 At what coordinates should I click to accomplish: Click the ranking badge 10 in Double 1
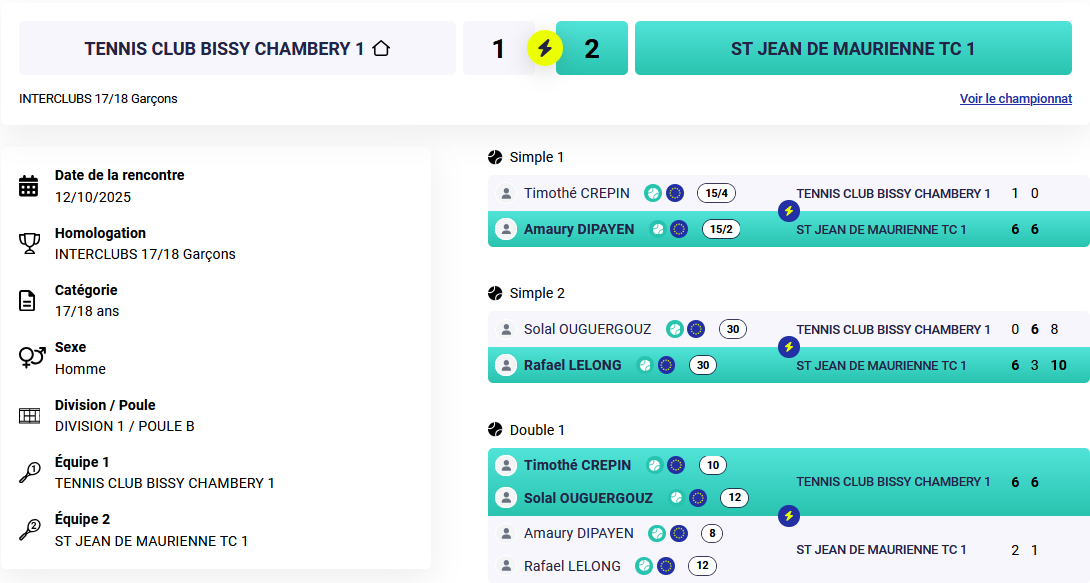tap(713, 465)
